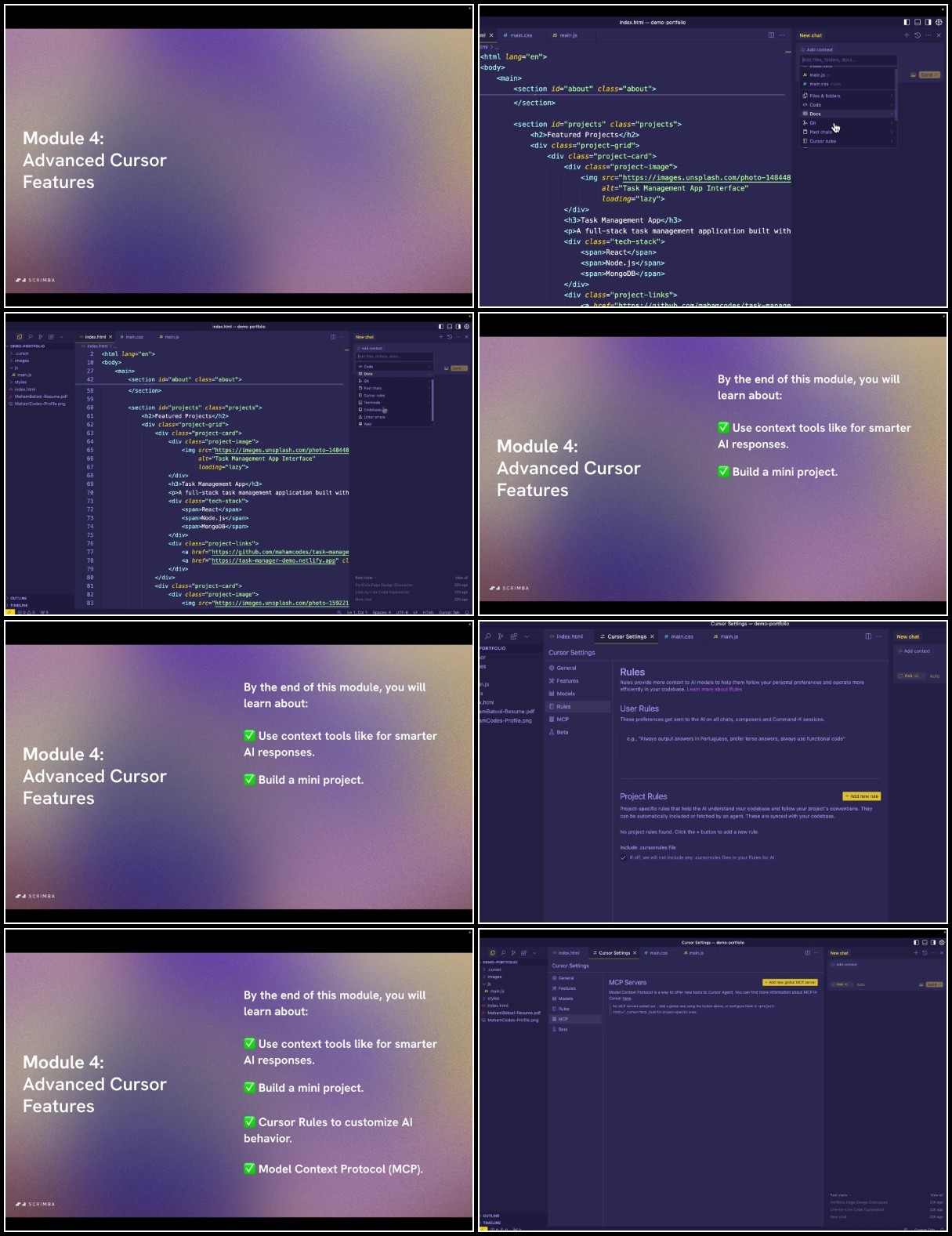Screen dimensions: 952x1236
Task: Click image attach icon beside Send, line-numbered editor
Action: pyautogui.click(x=446, y=368)
